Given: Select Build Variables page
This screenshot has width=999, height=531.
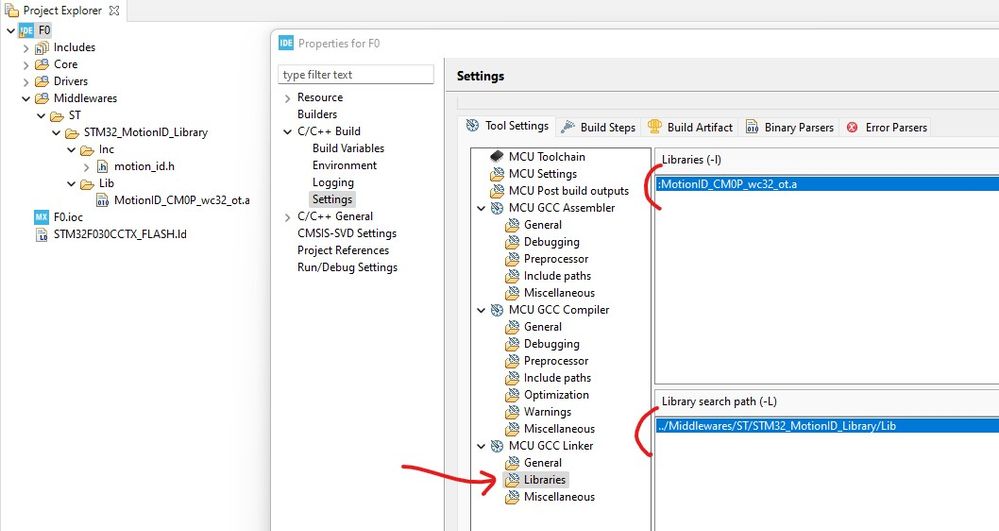Looking at the screenshot, I should click(349, 148).
